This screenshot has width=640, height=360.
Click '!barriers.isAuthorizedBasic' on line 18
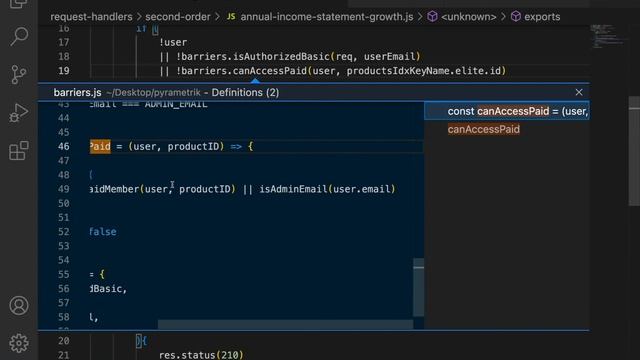pyautogui.click(x=253, y=56)
